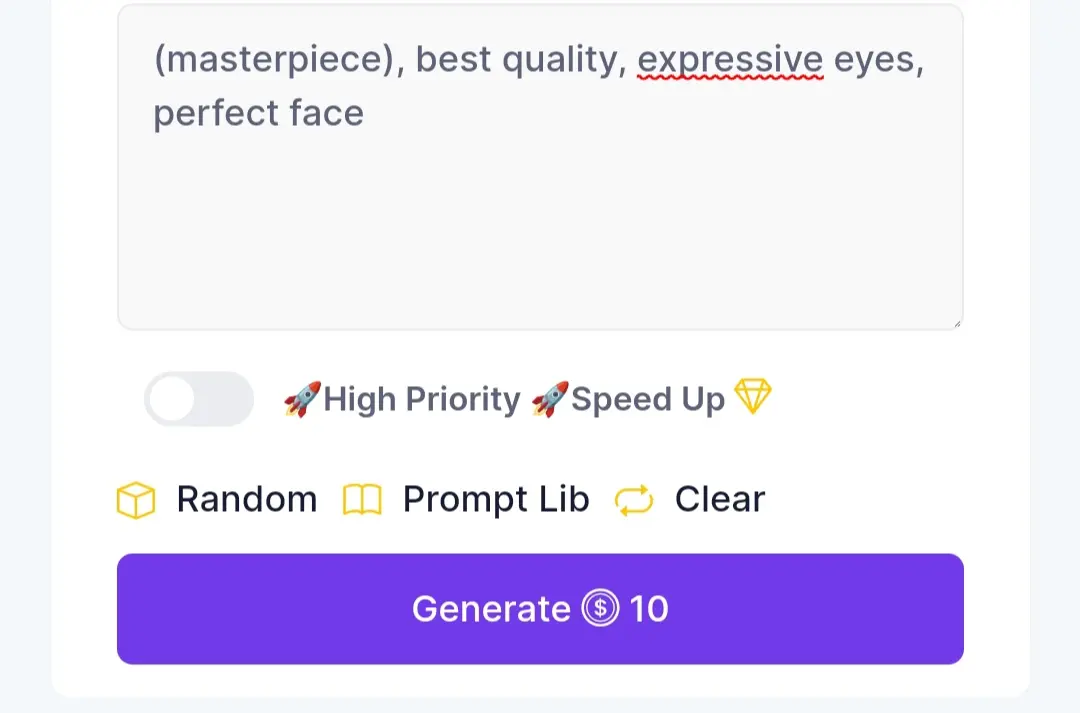
Task: Click the Random cube icon
Action: tap(136, 499)
